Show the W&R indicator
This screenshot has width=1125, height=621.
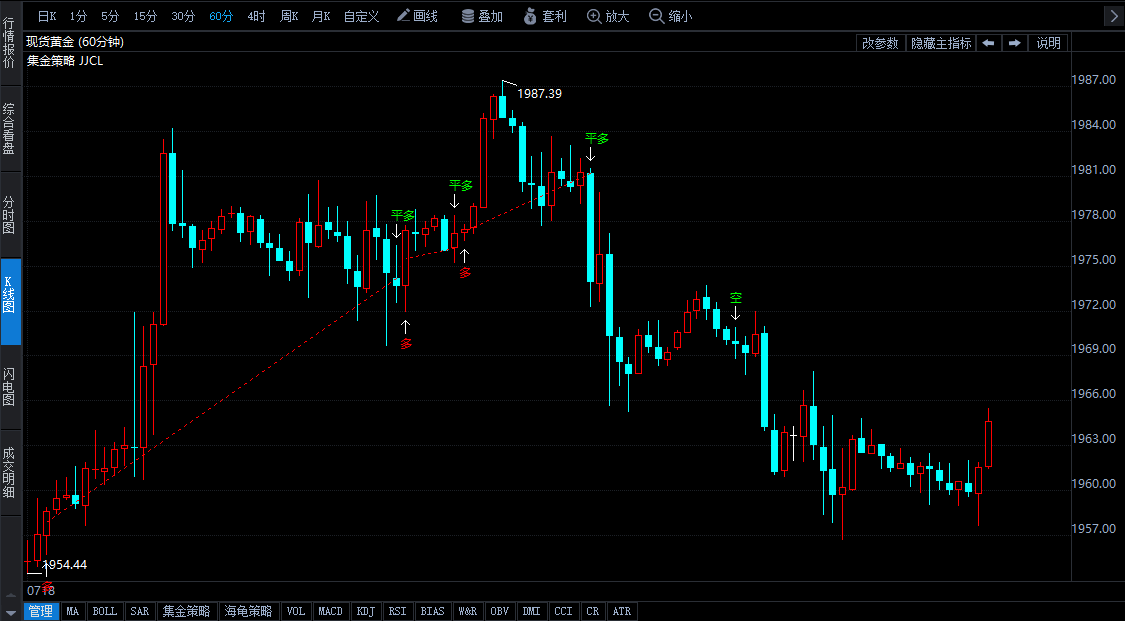pos(467,611)
